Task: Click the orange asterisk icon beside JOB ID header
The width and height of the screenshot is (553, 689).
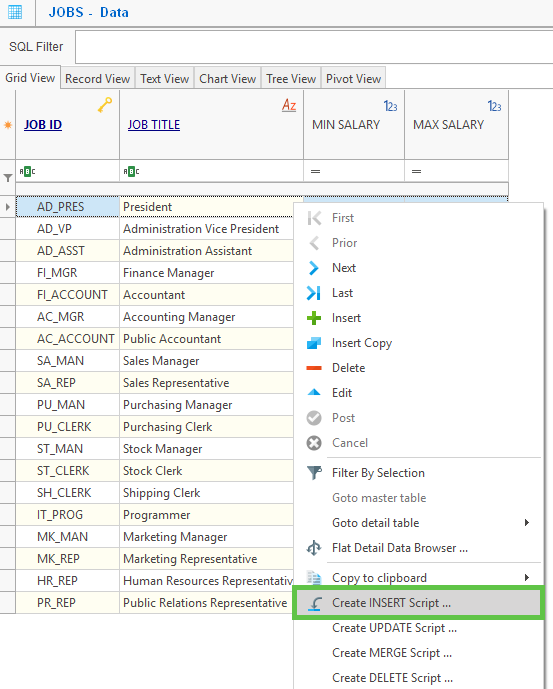Action: click(8, 125)
